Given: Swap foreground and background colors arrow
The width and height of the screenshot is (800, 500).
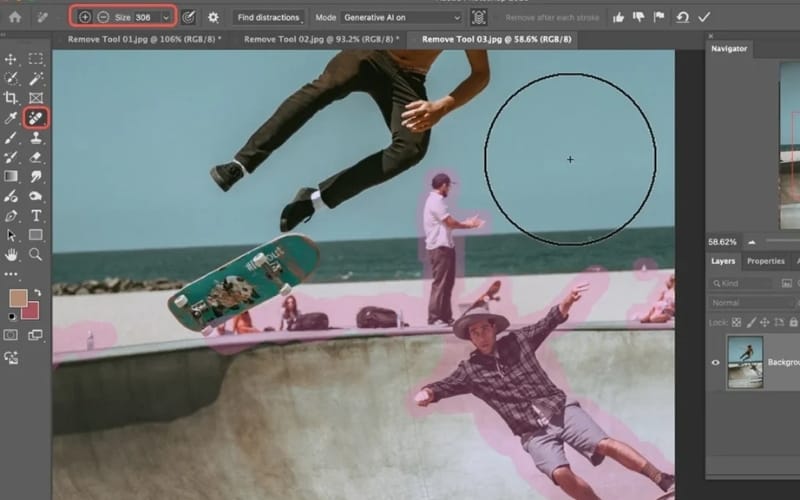Looking at the screenshot, I should [x=37, y=292].
